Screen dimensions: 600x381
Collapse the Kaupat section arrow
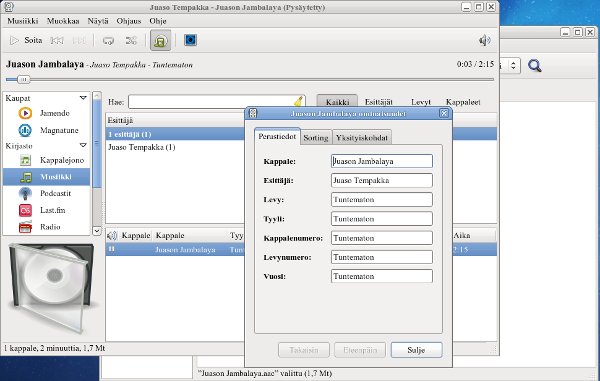[x=83, y=98]
